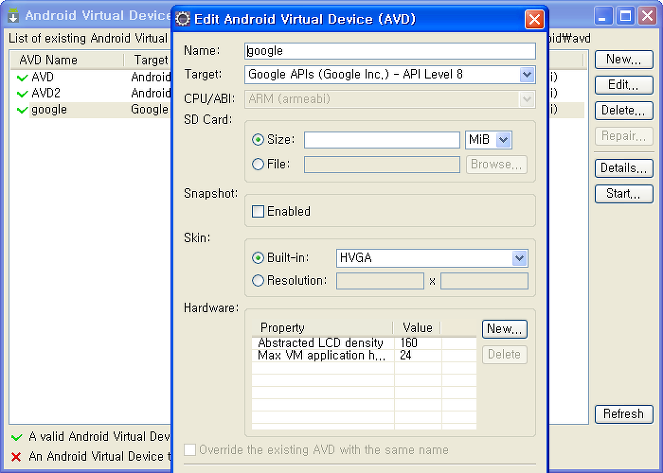Close the Edit Android Virtual Device dialog

tap(534, 19)
